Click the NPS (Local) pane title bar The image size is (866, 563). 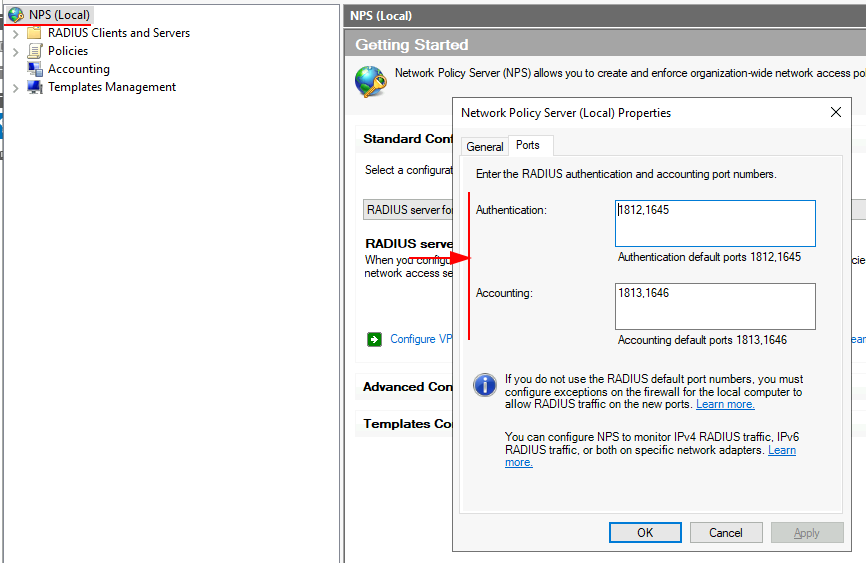[x=605, y=15]
